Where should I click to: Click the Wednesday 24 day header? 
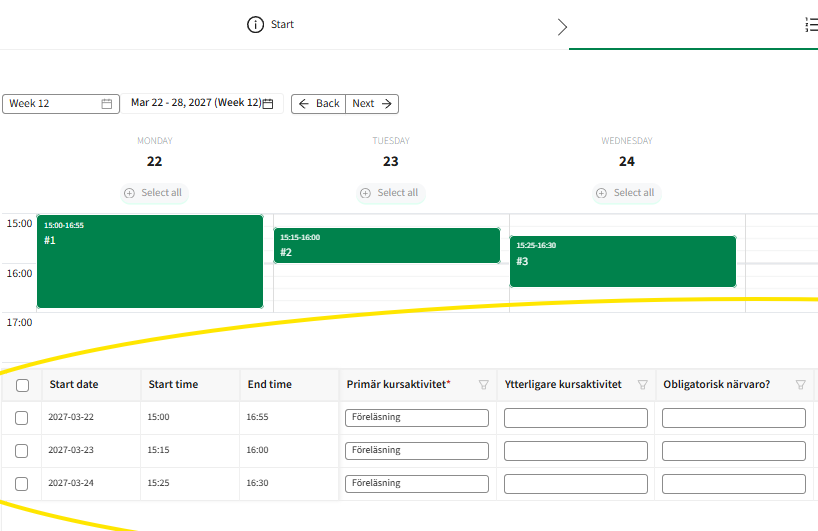pos(627,152)
